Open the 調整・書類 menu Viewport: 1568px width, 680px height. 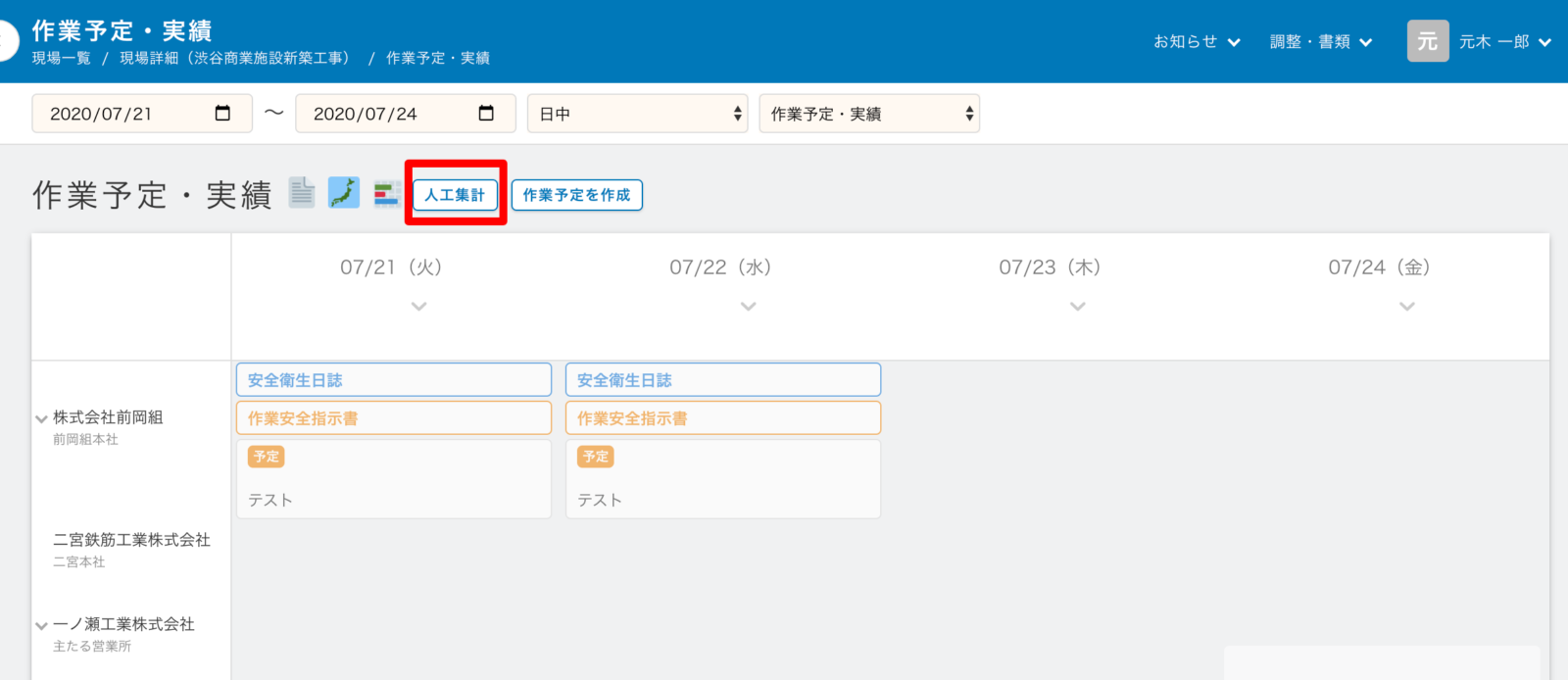coord(1321,41)
